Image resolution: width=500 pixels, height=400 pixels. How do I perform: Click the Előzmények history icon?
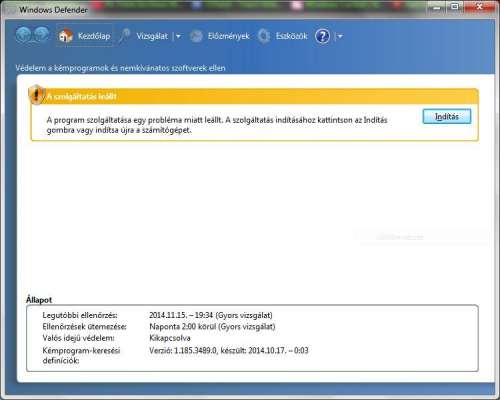(196, 36)
